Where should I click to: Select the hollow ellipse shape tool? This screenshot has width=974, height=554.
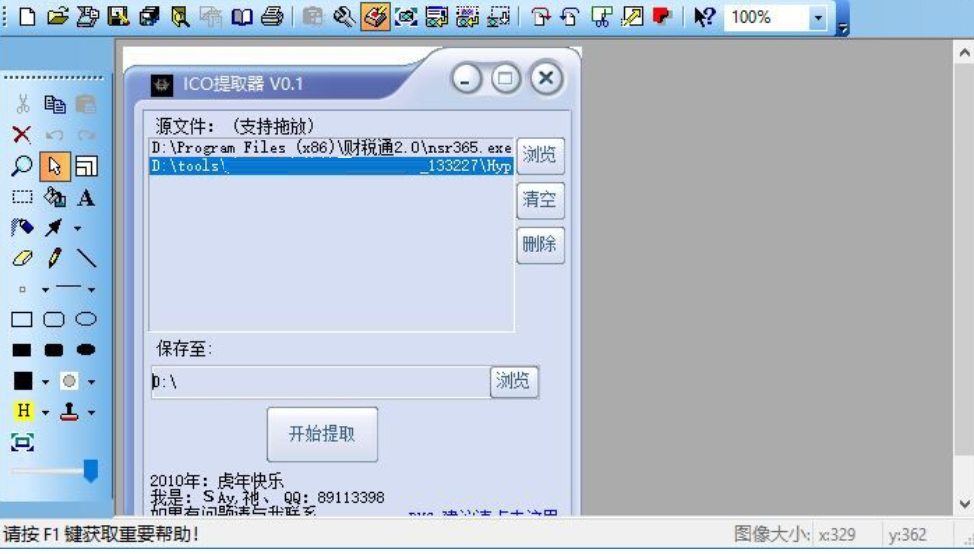click(x=86, y=319)
